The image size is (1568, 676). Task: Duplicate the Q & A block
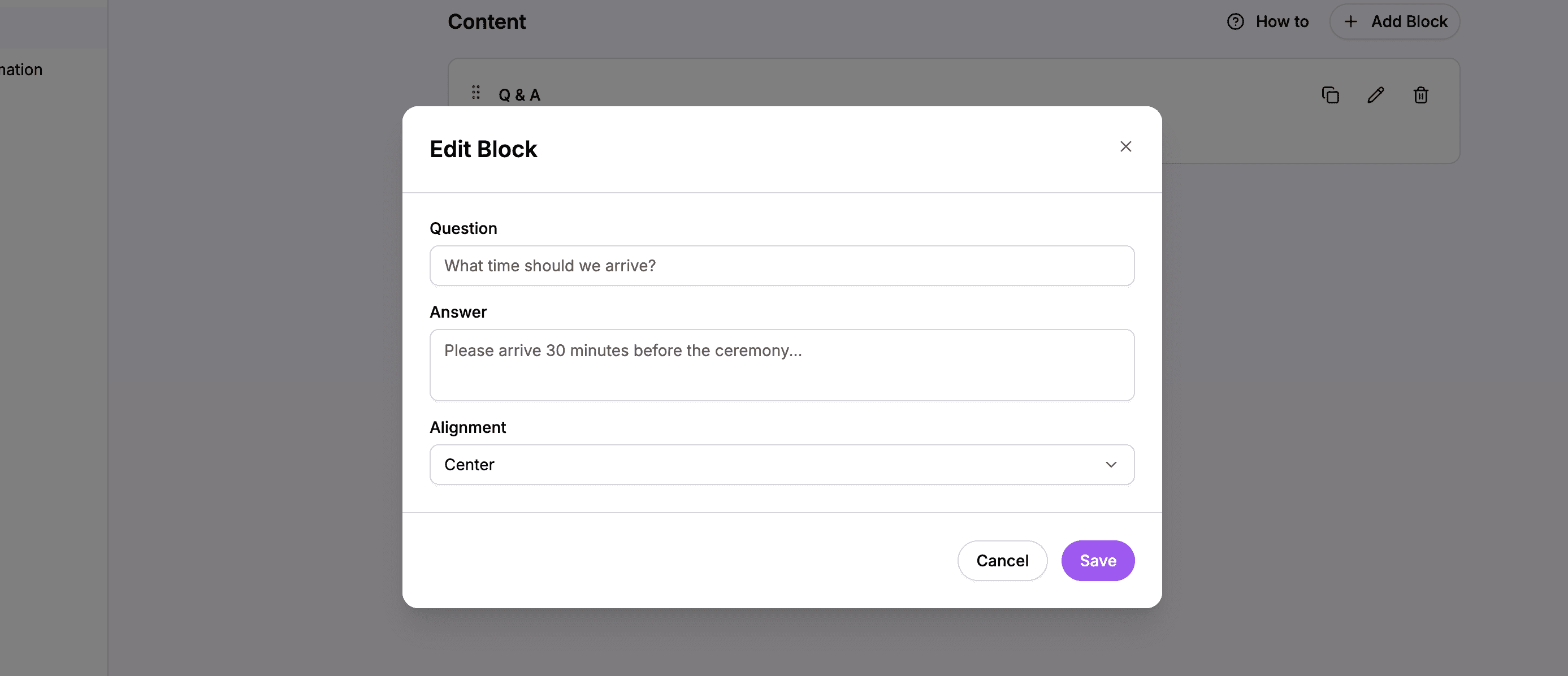(1331, 95)
